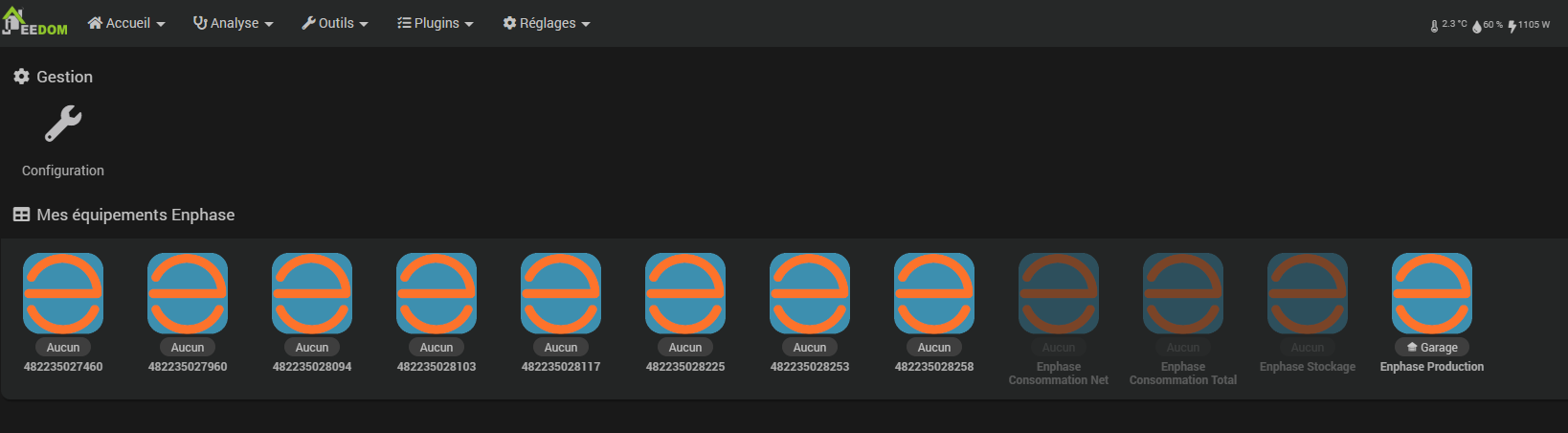This screenshot has width=1568, height=433.
Task: Open Enphase equipment 482235028253
Action: pos(810,293)
